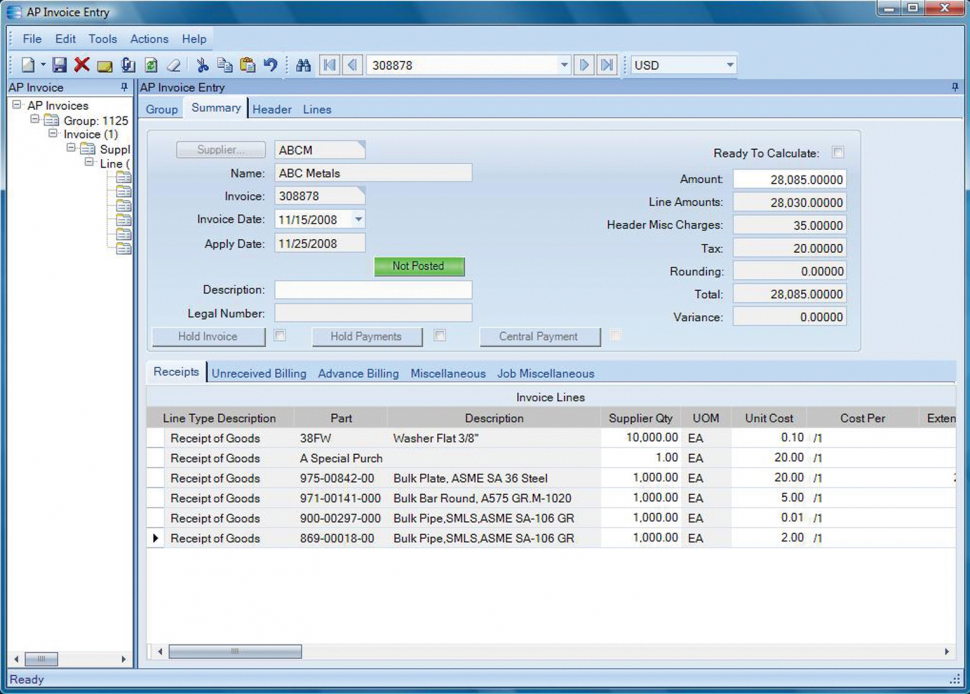Open the File menu
970x694 pixels.
[x=32, y=39]
